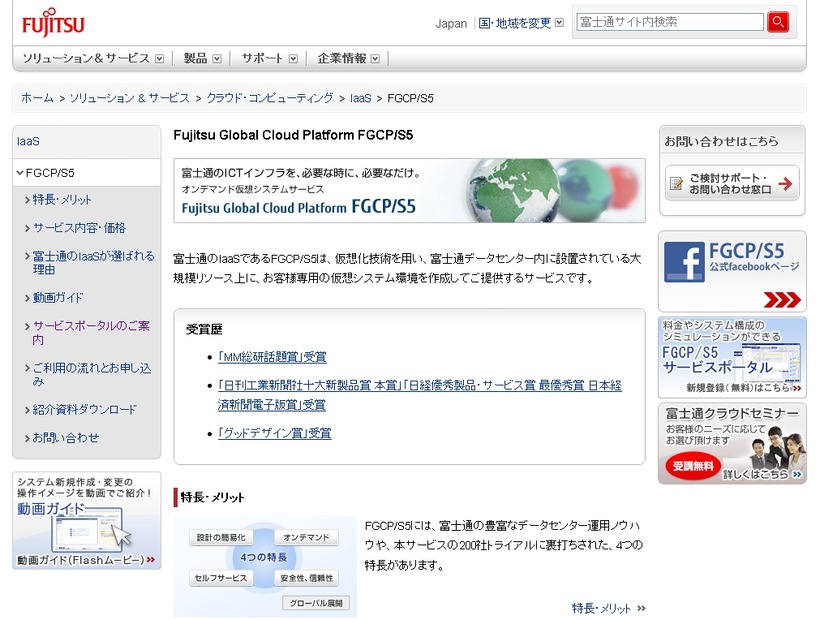Viewport: 820px width, 620px height.
Task: Open the FGCP/S5 サービスポータル banner
Action: click(732, 358)
